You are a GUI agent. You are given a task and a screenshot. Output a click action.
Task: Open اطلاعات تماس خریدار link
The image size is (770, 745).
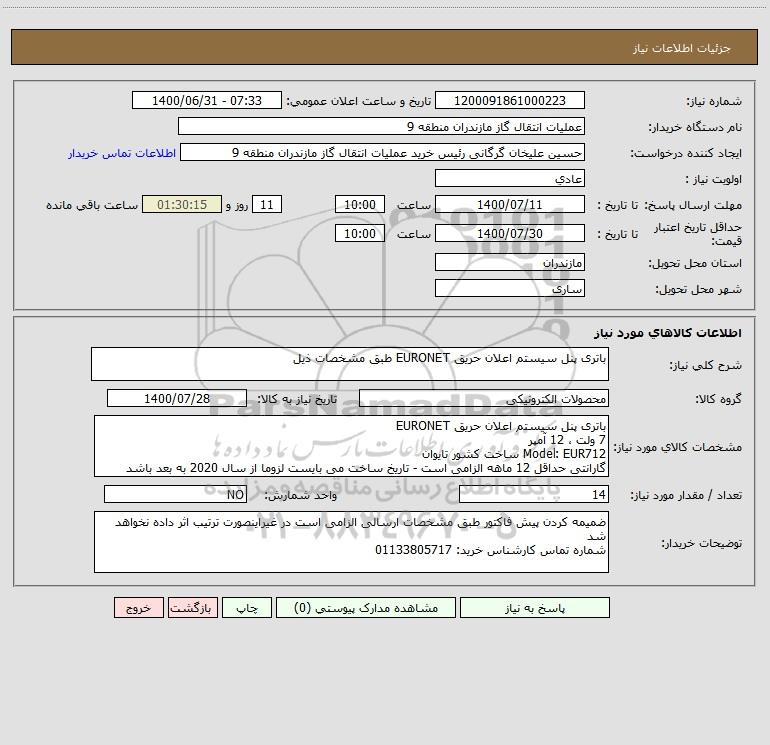click(122, 153)
